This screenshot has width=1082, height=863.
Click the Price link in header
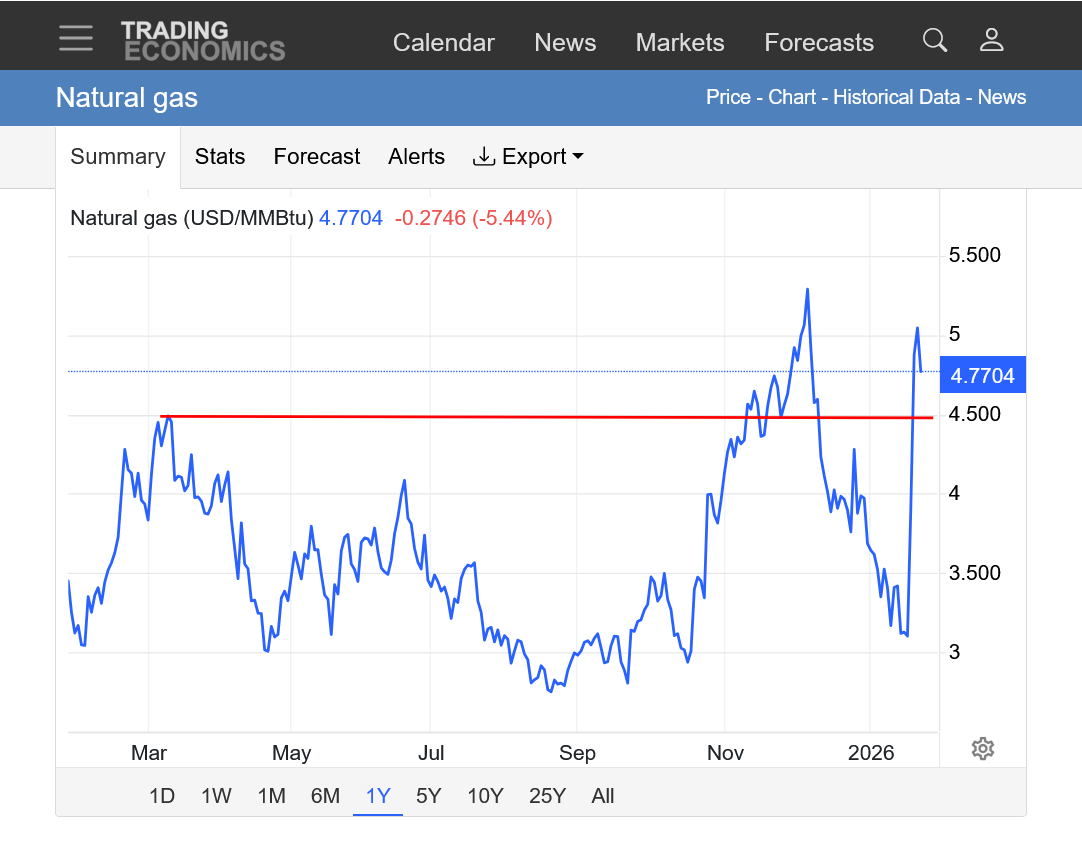click(728, 97)
